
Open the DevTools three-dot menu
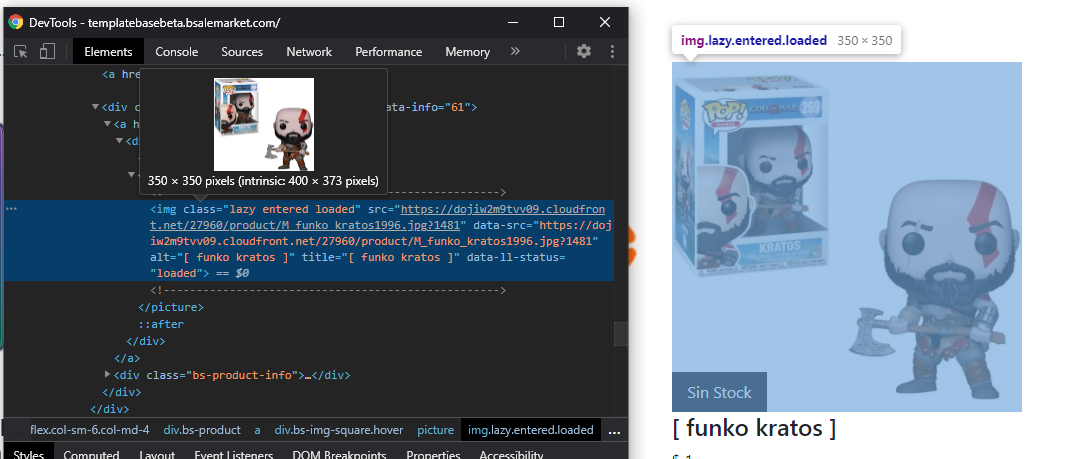tap(613, 51)
